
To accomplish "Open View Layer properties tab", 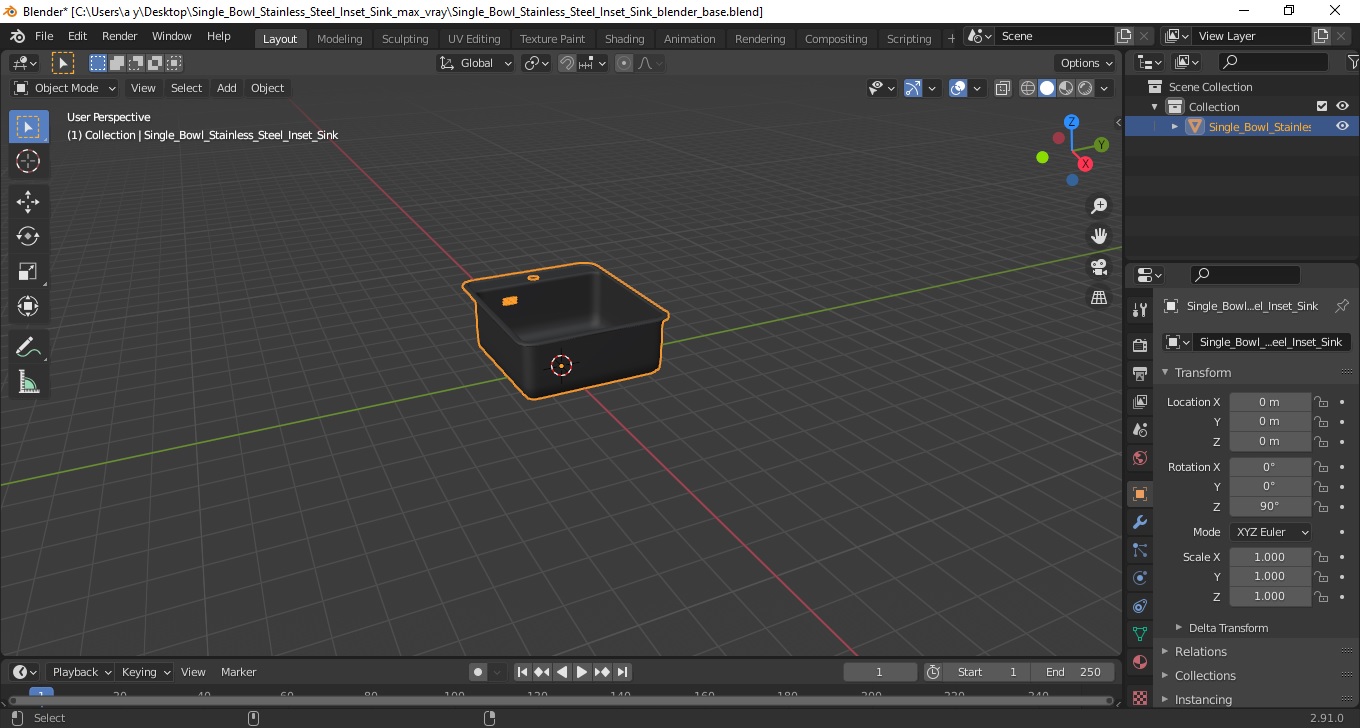I will [1139, 402].
